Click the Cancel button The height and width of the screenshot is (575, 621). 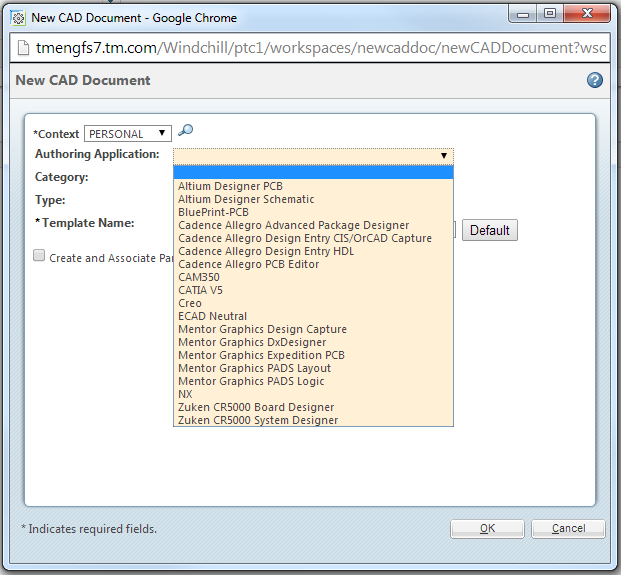coord(568,529)
